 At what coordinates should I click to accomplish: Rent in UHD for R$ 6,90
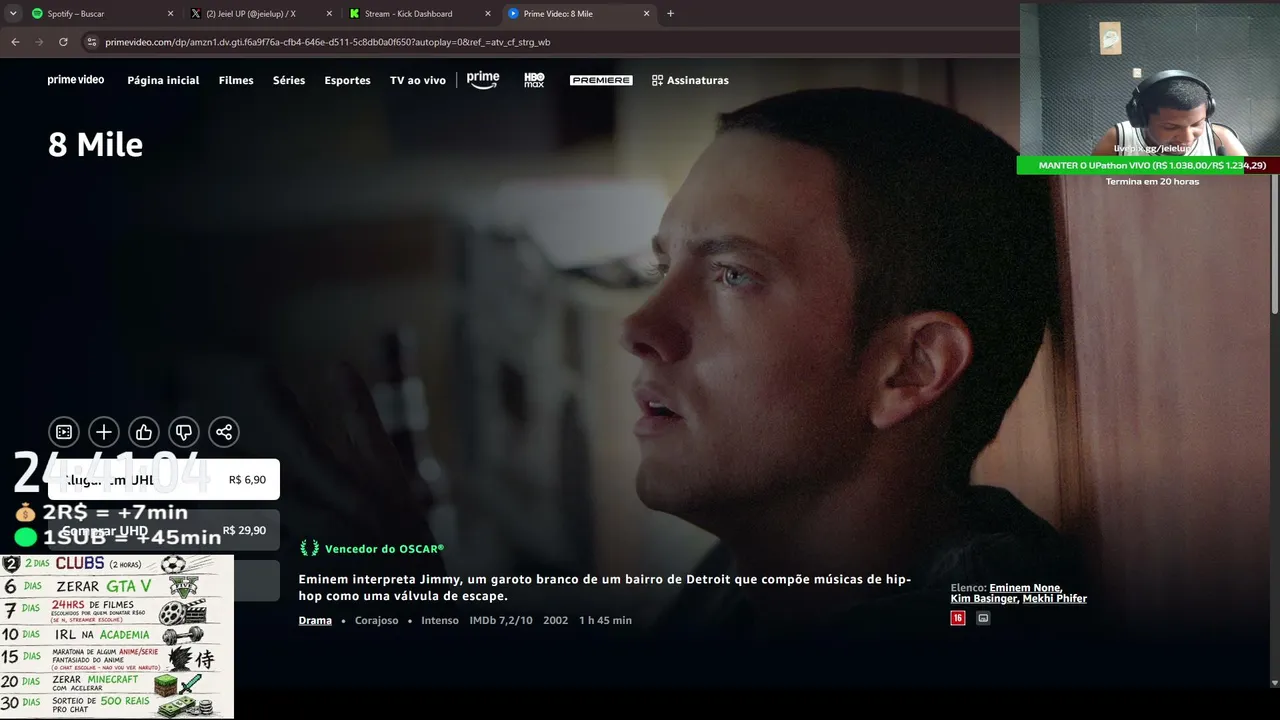click(164, 480)
